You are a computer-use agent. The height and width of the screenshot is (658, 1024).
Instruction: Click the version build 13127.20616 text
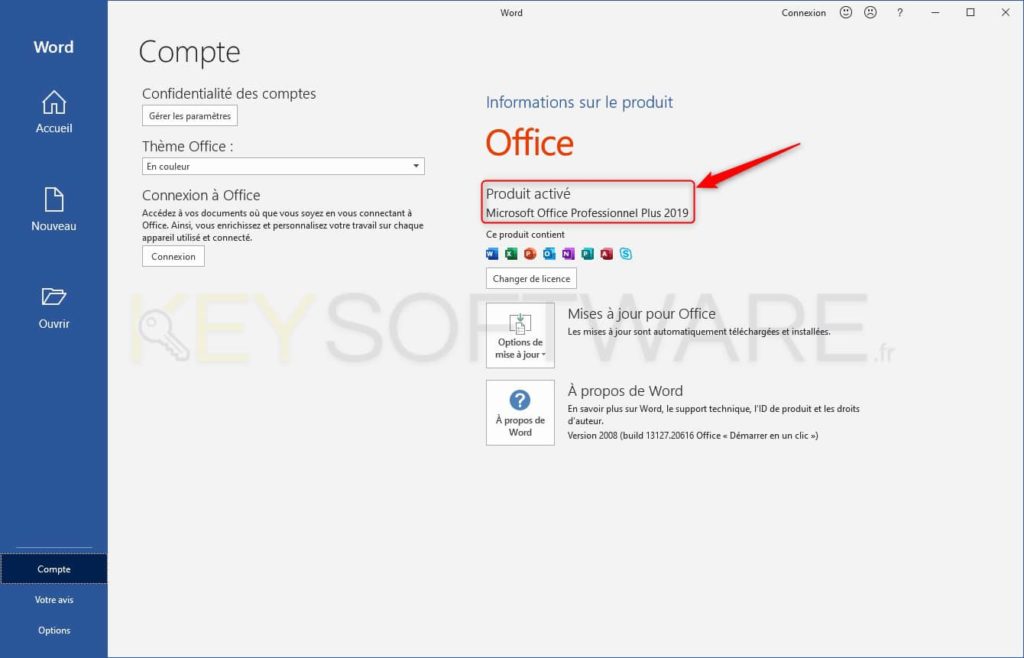(692, 435)
